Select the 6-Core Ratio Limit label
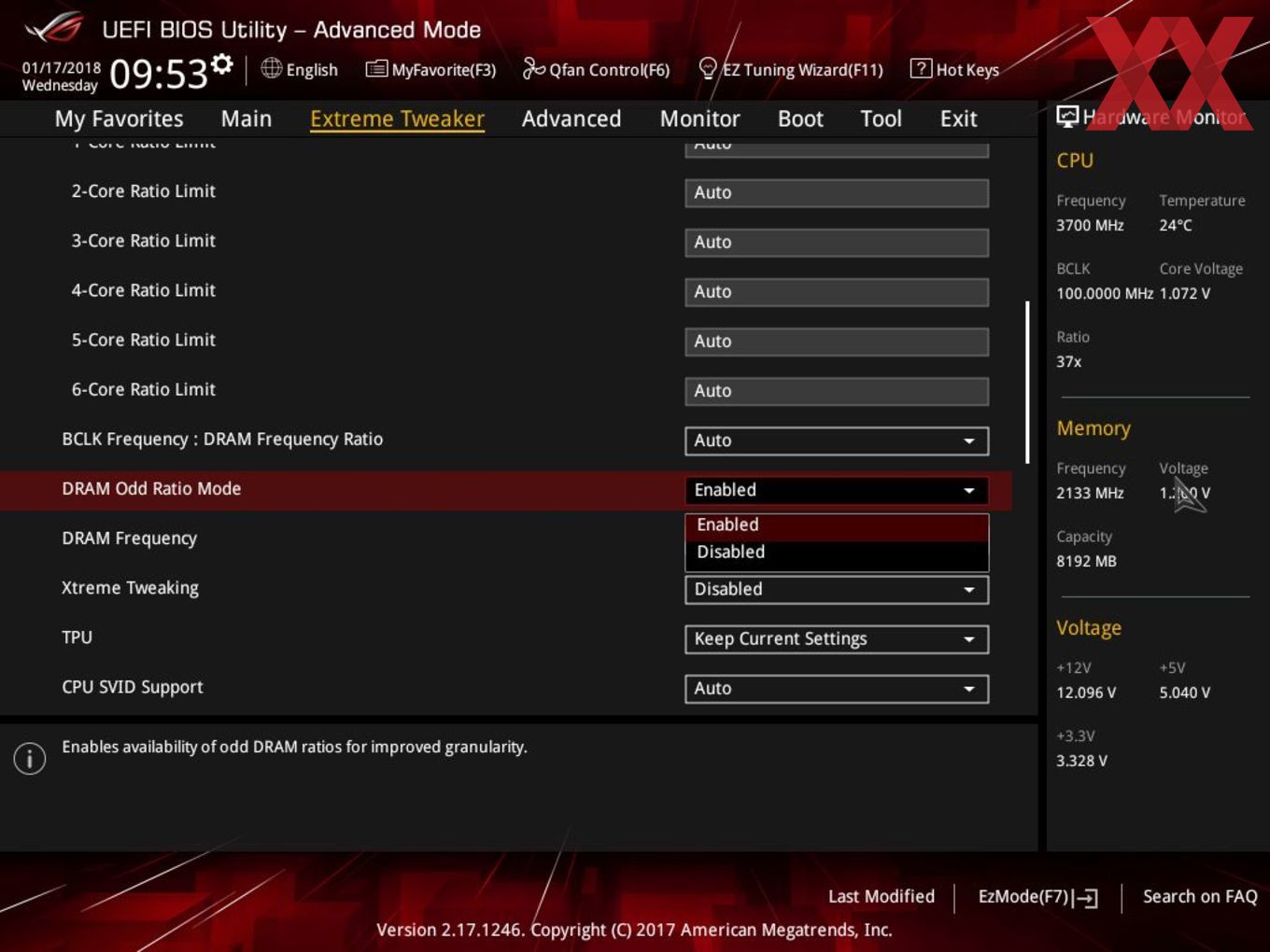 143,389
